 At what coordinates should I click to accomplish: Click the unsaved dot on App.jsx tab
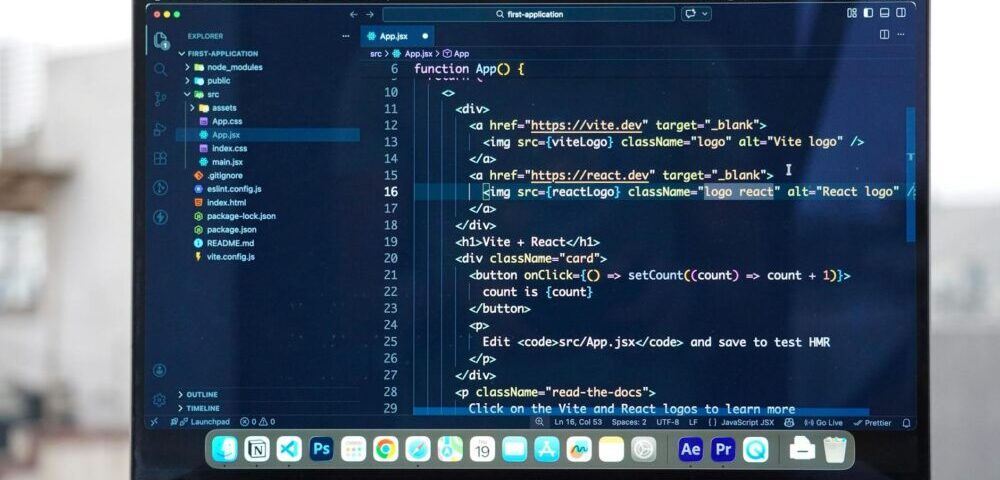click(425, 36)
